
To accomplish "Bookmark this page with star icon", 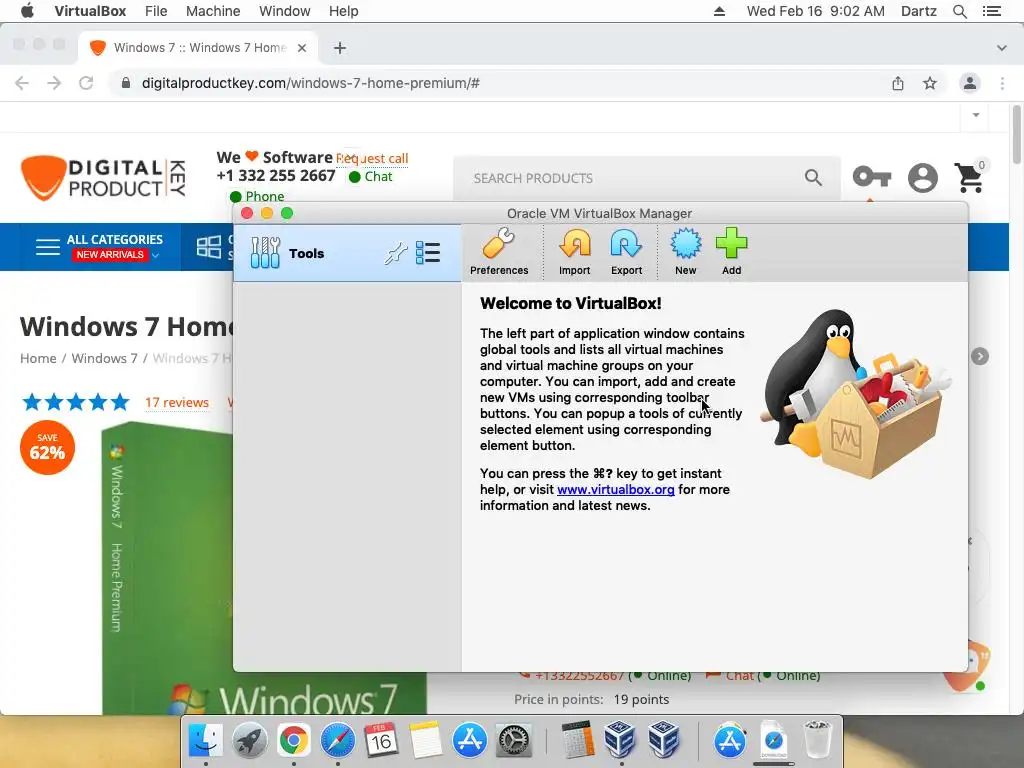I will point(930,83).
